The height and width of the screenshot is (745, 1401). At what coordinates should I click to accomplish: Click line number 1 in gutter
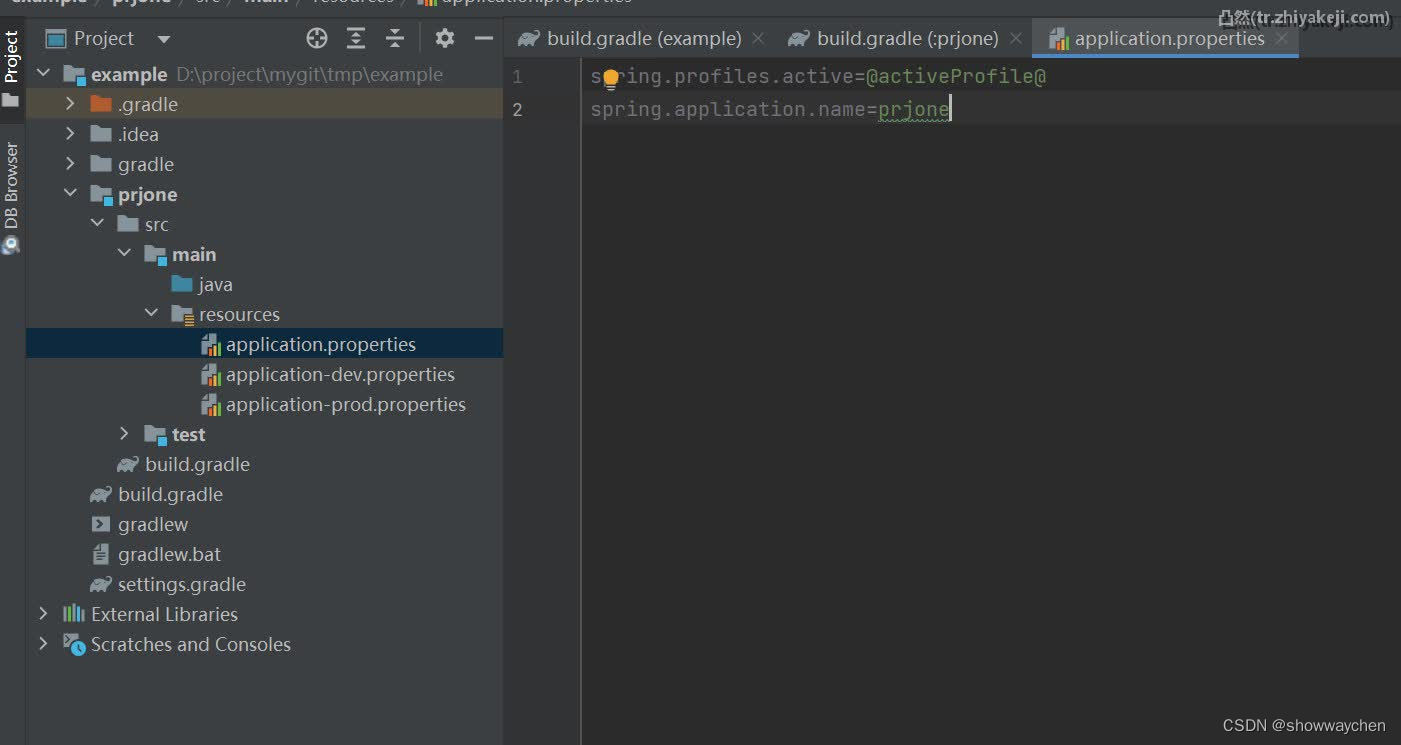click(x=518, y=77)
